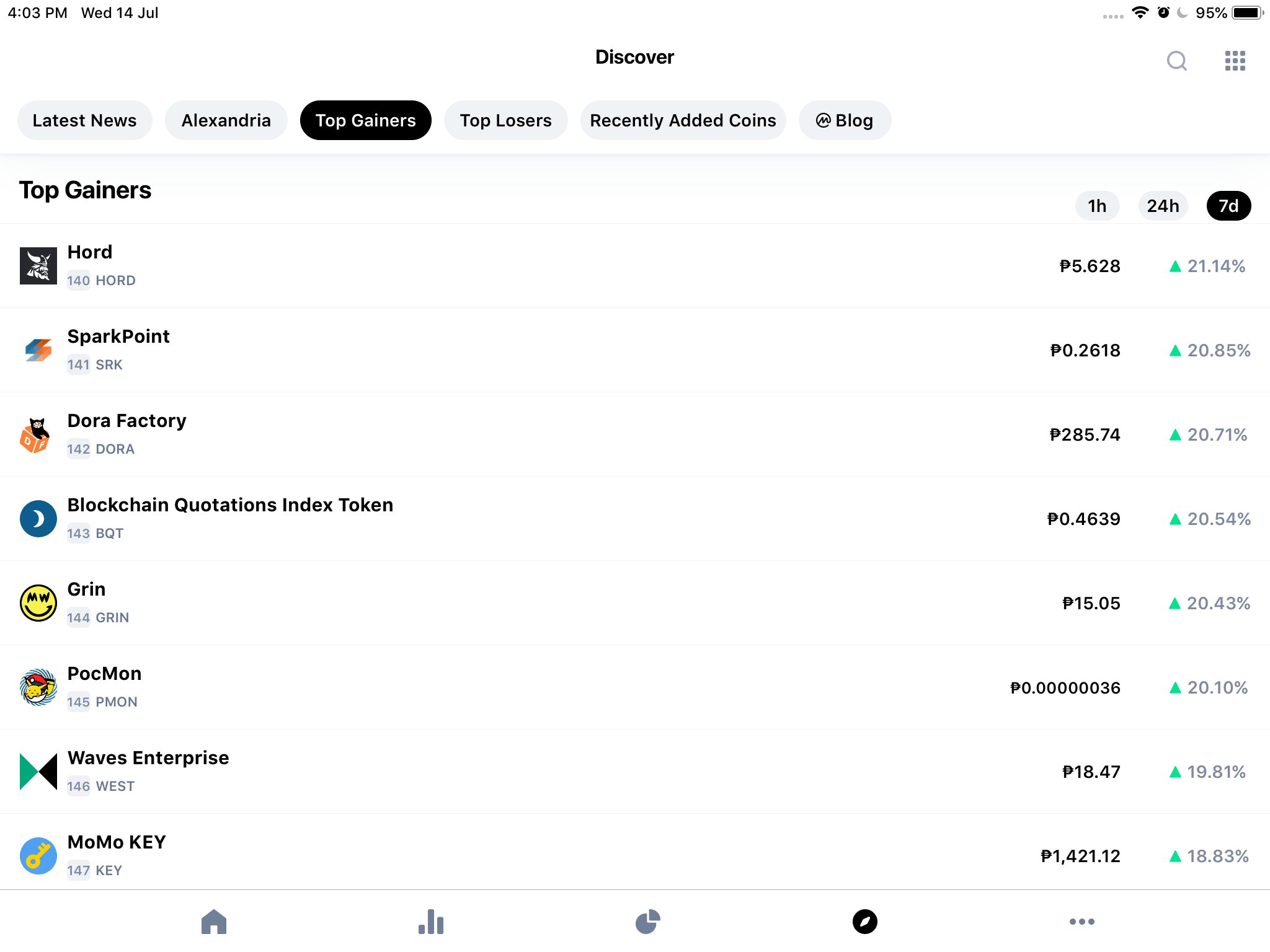Go to the Home tab icon

click(x=214, y=921)
